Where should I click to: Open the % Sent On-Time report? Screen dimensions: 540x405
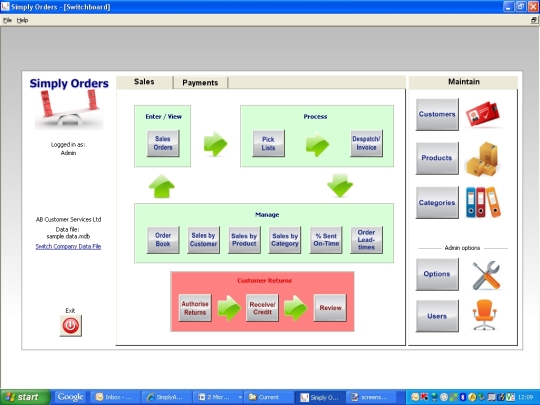pyautogui.click(x=326, y=240)
